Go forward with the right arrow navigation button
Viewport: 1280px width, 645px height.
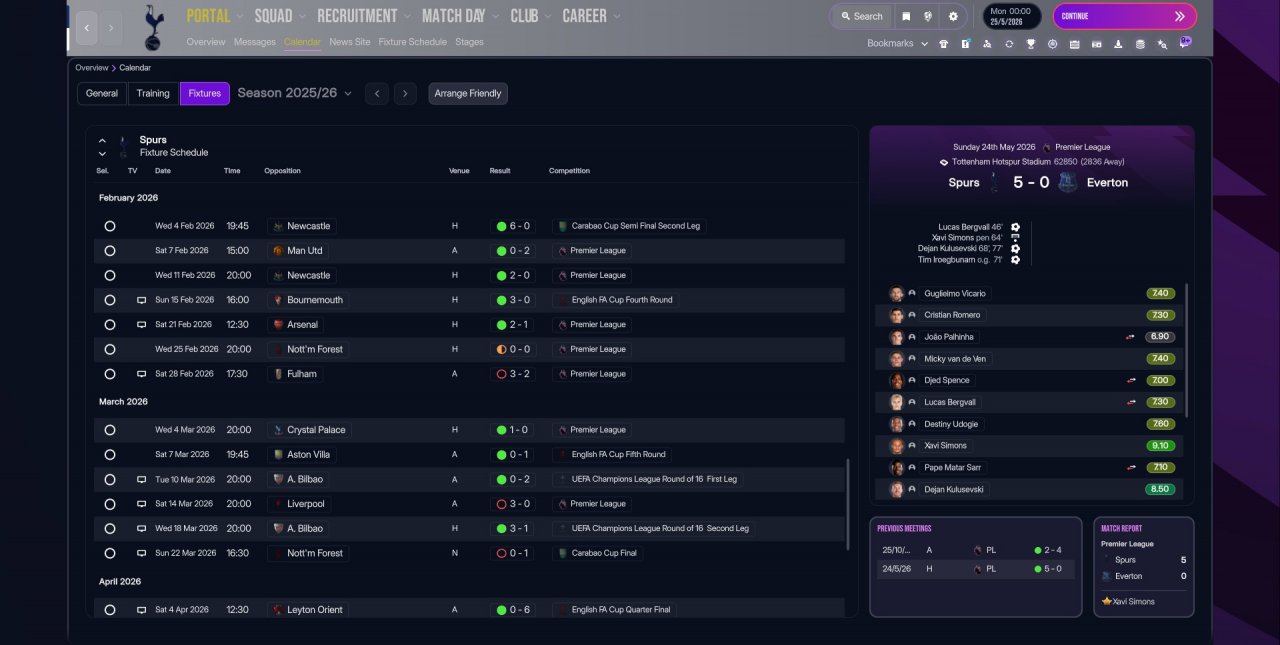pos(112,28)
